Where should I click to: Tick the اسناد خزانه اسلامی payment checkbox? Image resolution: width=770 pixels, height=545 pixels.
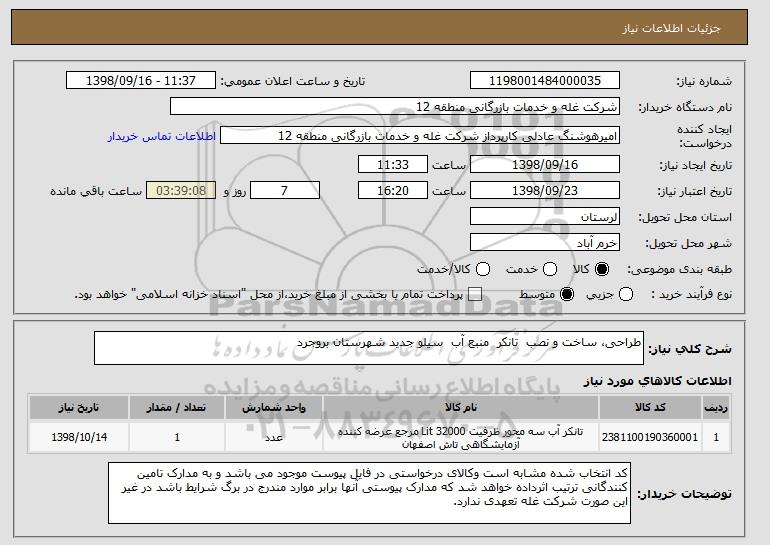(x=475, y=295)
